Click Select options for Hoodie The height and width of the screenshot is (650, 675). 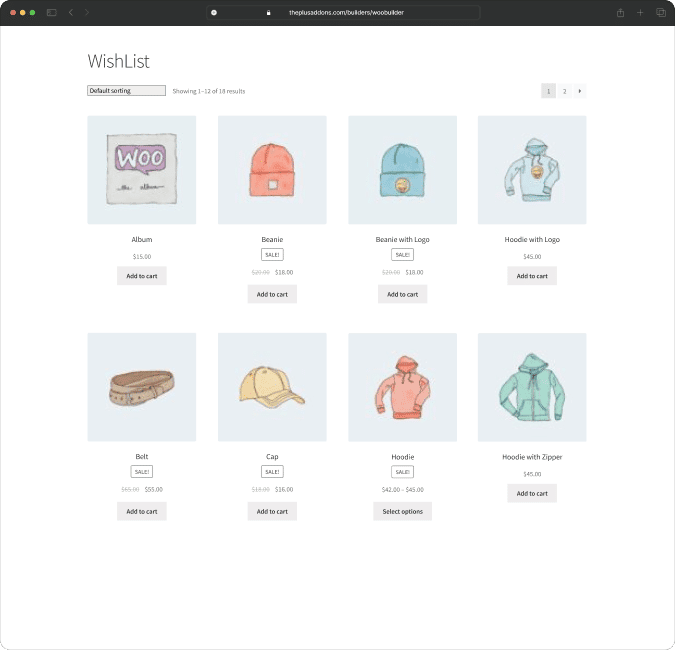point(402,511)
